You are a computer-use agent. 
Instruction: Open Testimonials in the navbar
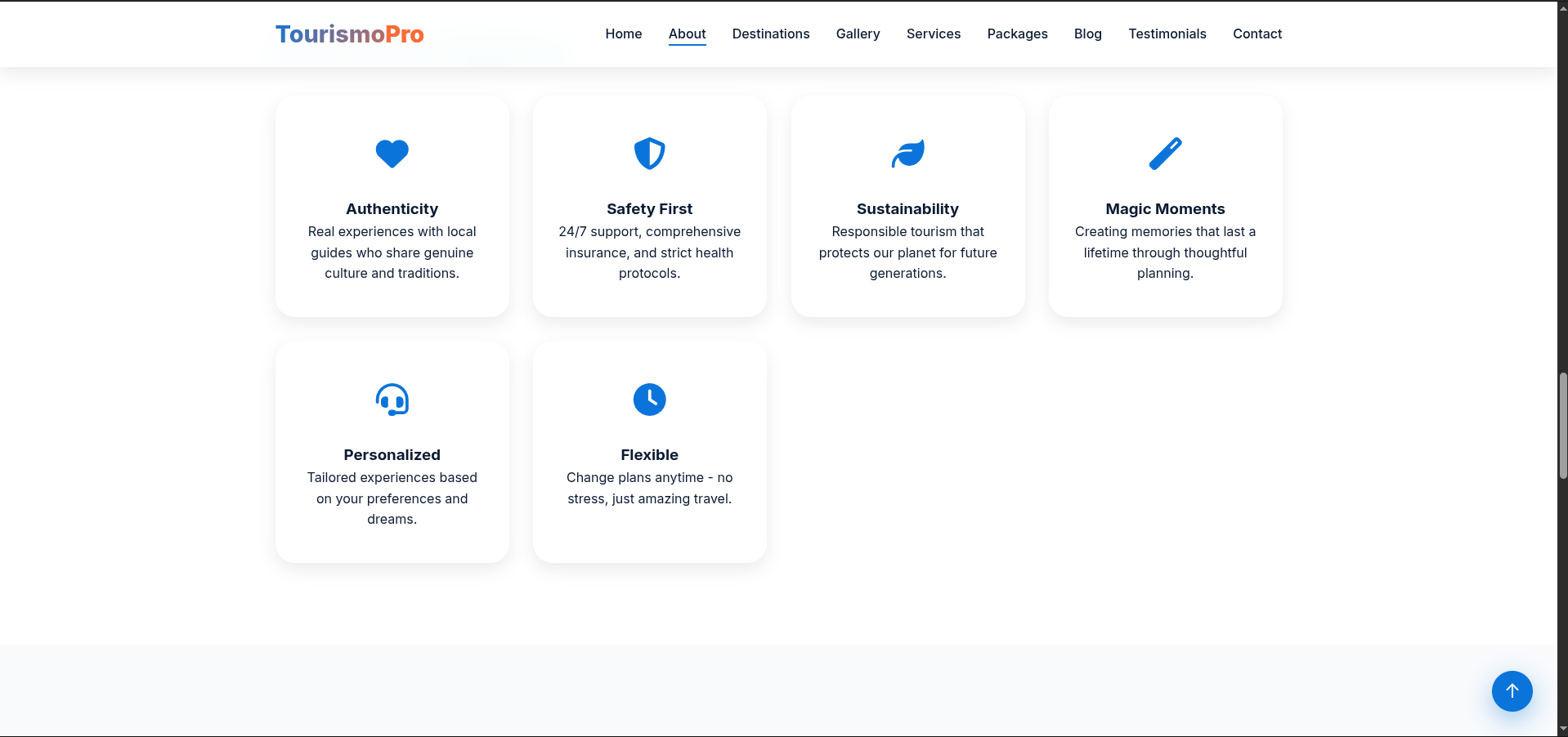(1167, 33)
